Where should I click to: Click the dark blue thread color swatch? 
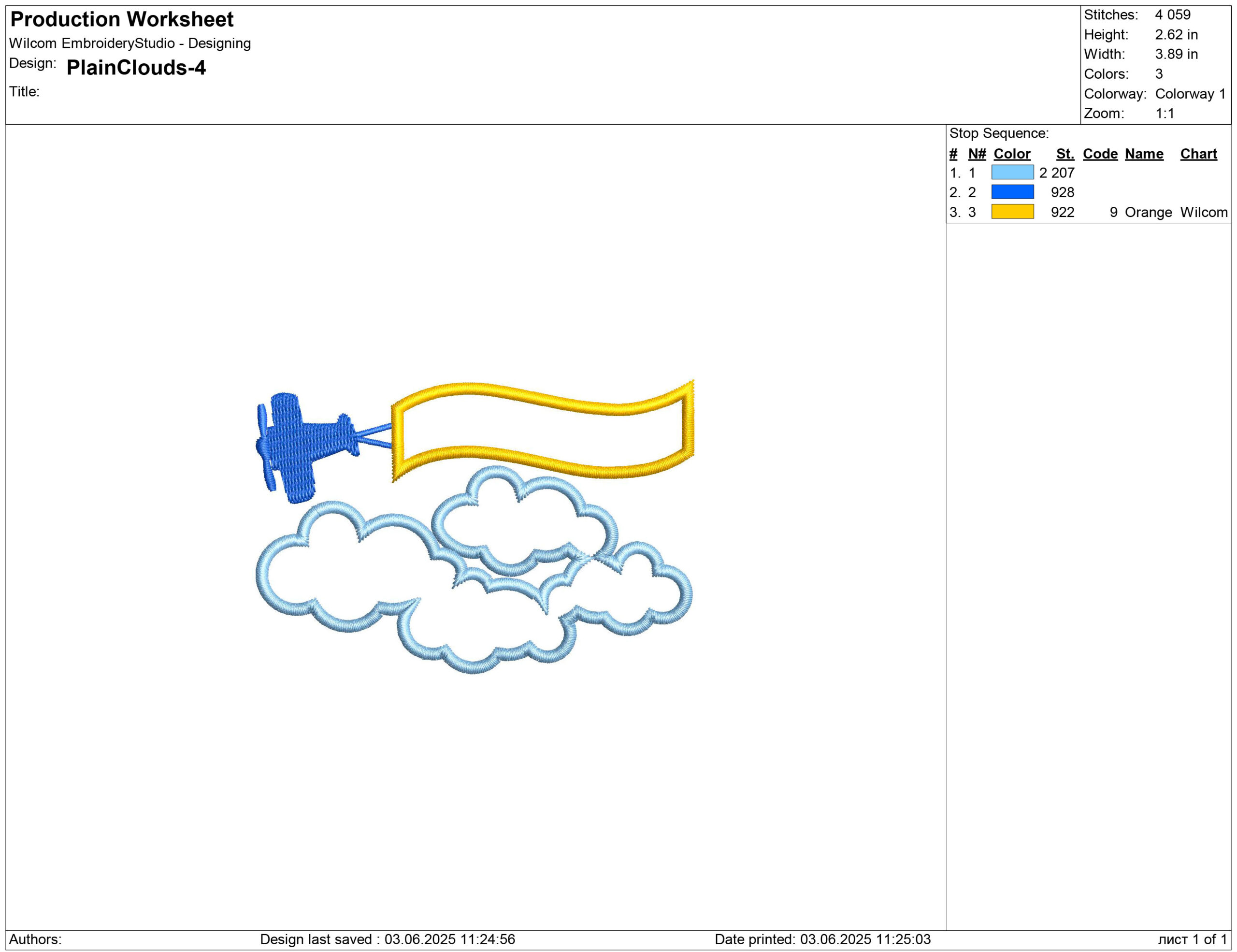(1012, 192)
